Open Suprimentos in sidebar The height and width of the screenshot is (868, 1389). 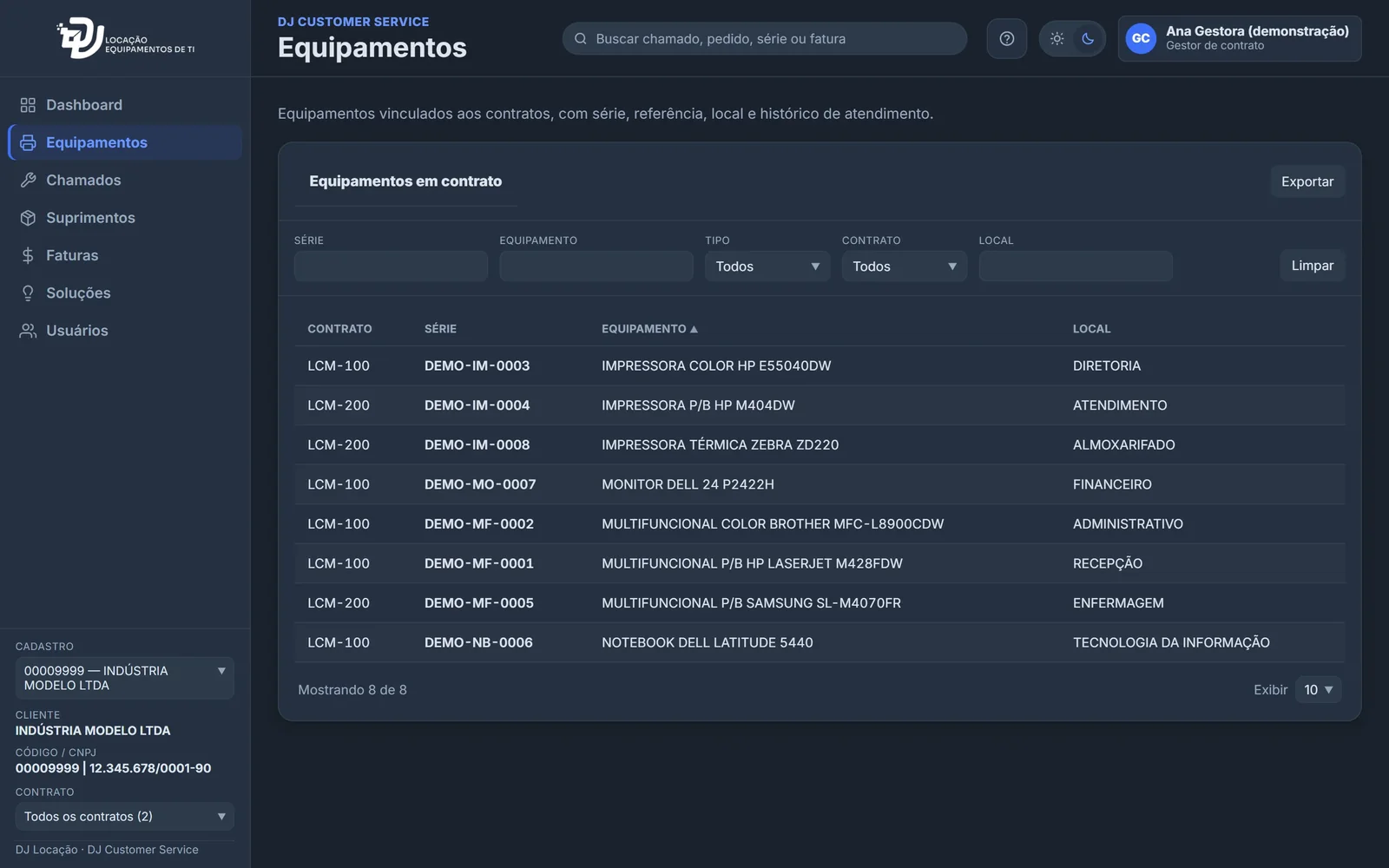125,218
